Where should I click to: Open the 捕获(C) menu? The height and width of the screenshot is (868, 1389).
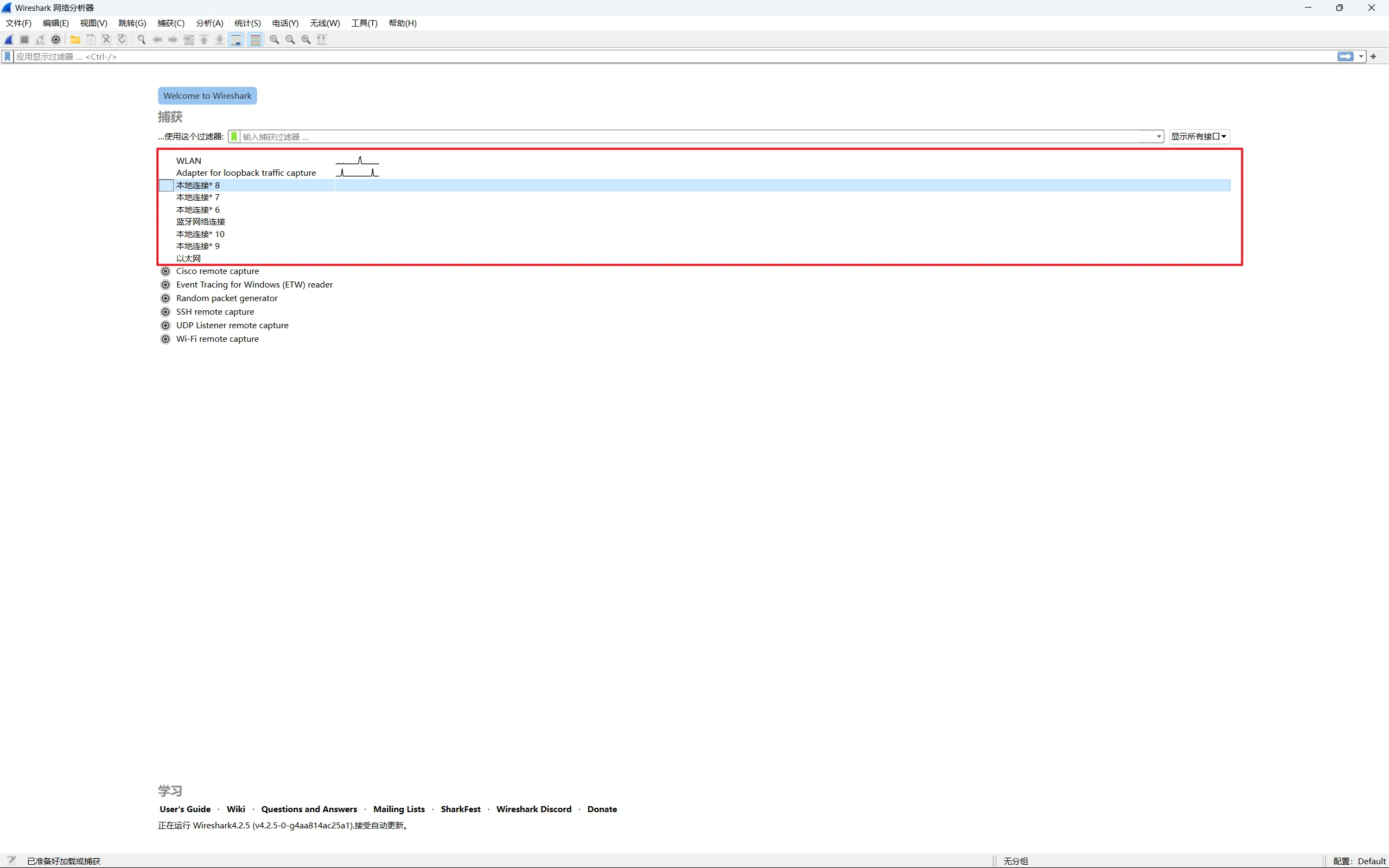[x=171, y=23]
